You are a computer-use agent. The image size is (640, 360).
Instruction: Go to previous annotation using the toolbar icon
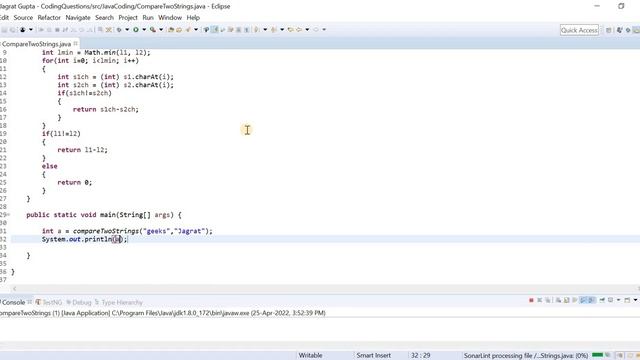click(273, 30)
